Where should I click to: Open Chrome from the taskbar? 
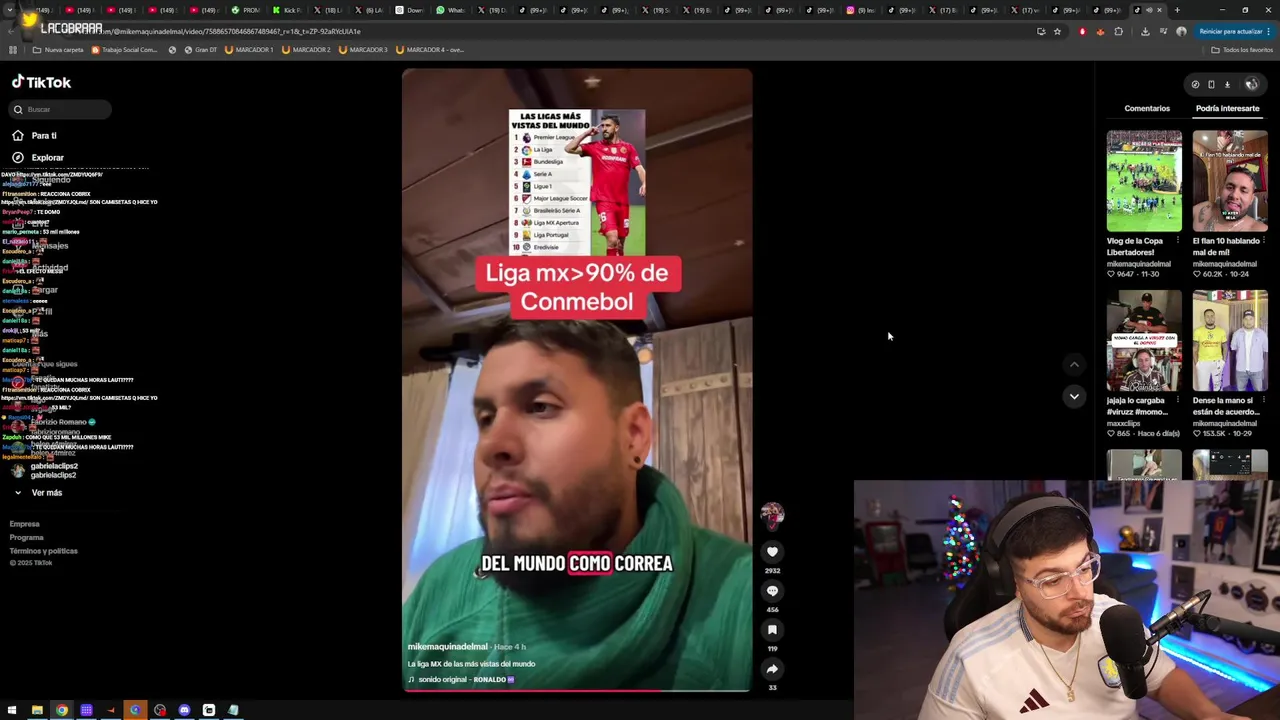[62, 710]
